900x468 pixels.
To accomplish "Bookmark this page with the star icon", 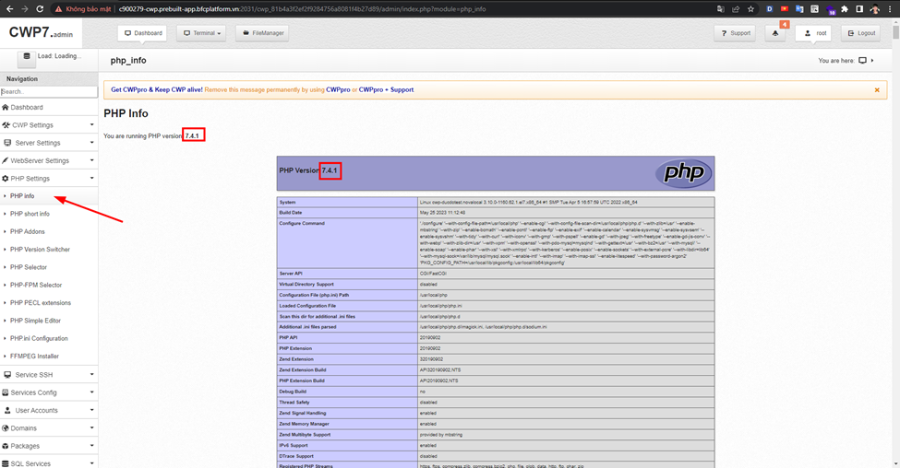I will [x=751, y=9].
